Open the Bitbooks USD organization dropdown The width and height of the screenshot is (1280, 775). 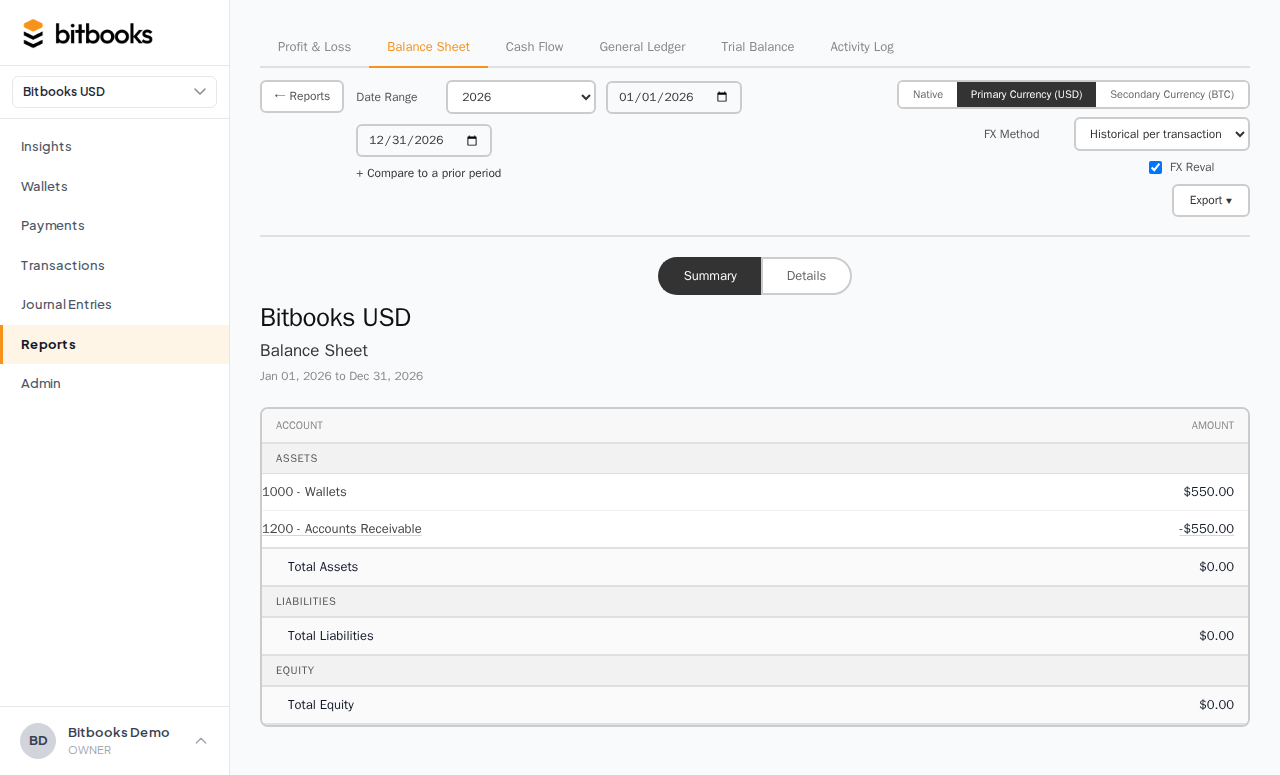(114, 92)
